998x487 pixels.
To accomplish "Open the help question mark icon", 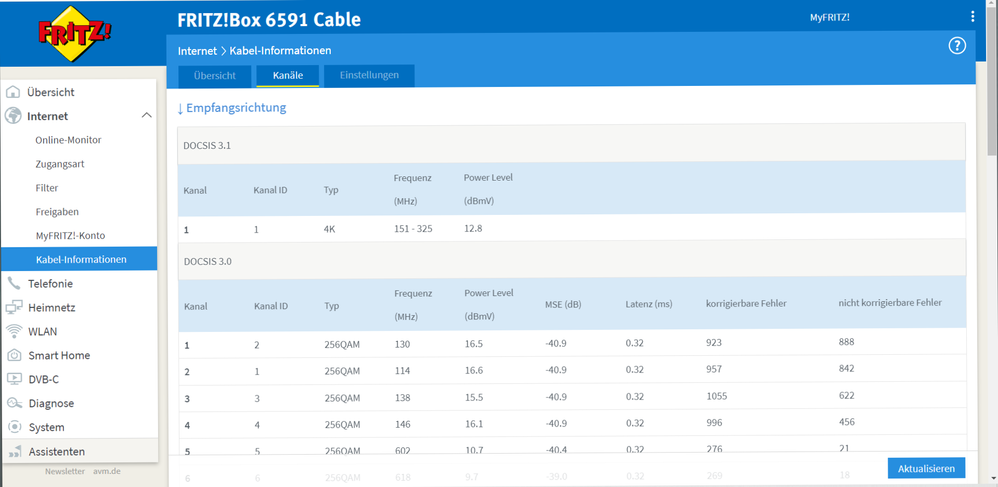I will (956, 46).
